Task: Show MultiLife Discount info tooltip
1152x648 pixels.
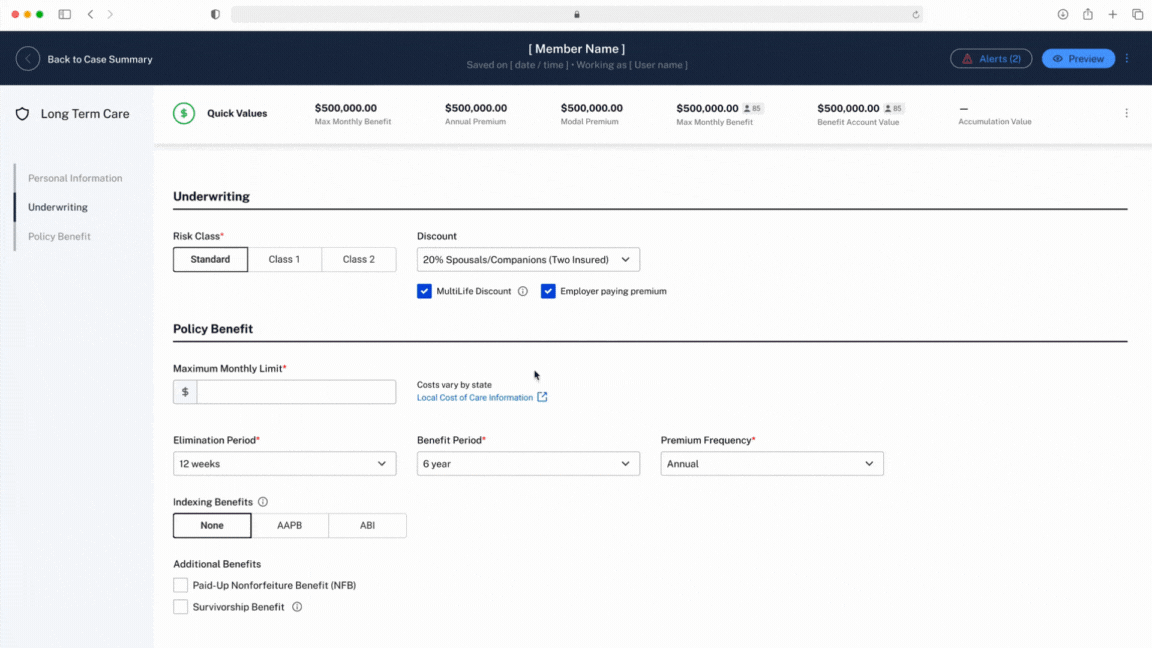Action: point(522,291)
